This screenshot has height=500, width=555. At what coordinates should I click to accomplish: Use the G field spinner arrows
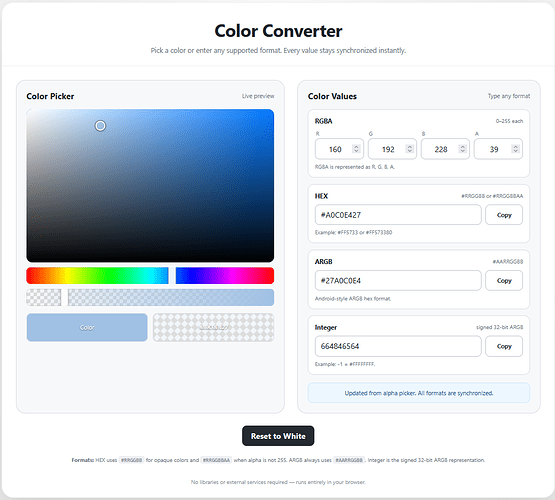[410, 149]
